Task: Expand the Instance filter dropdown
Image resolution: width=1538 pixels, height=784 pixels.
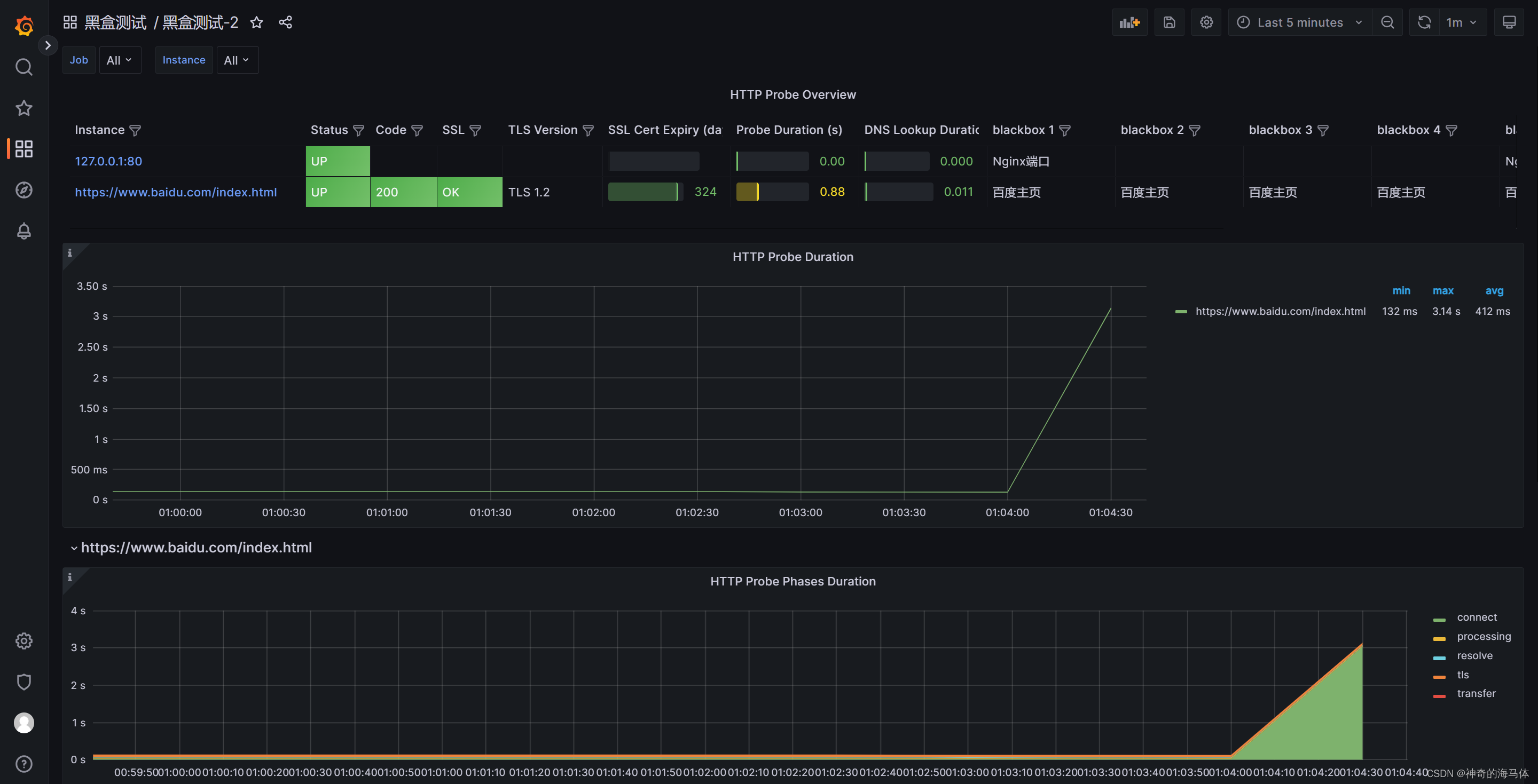Action: [x=237, y=60]
